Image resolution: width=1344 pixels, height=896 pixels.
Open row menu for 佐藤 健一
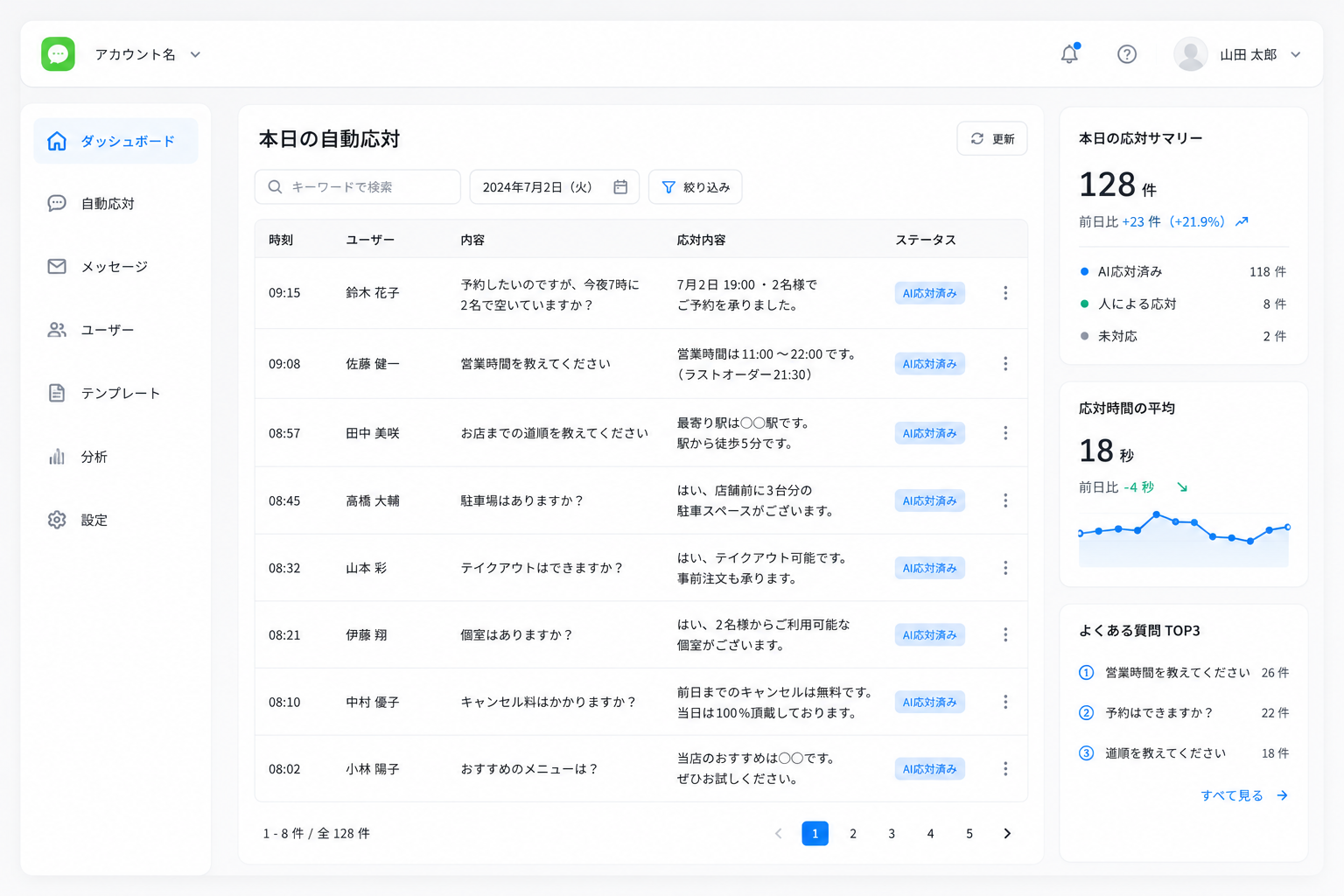[x=1005, y=363]
